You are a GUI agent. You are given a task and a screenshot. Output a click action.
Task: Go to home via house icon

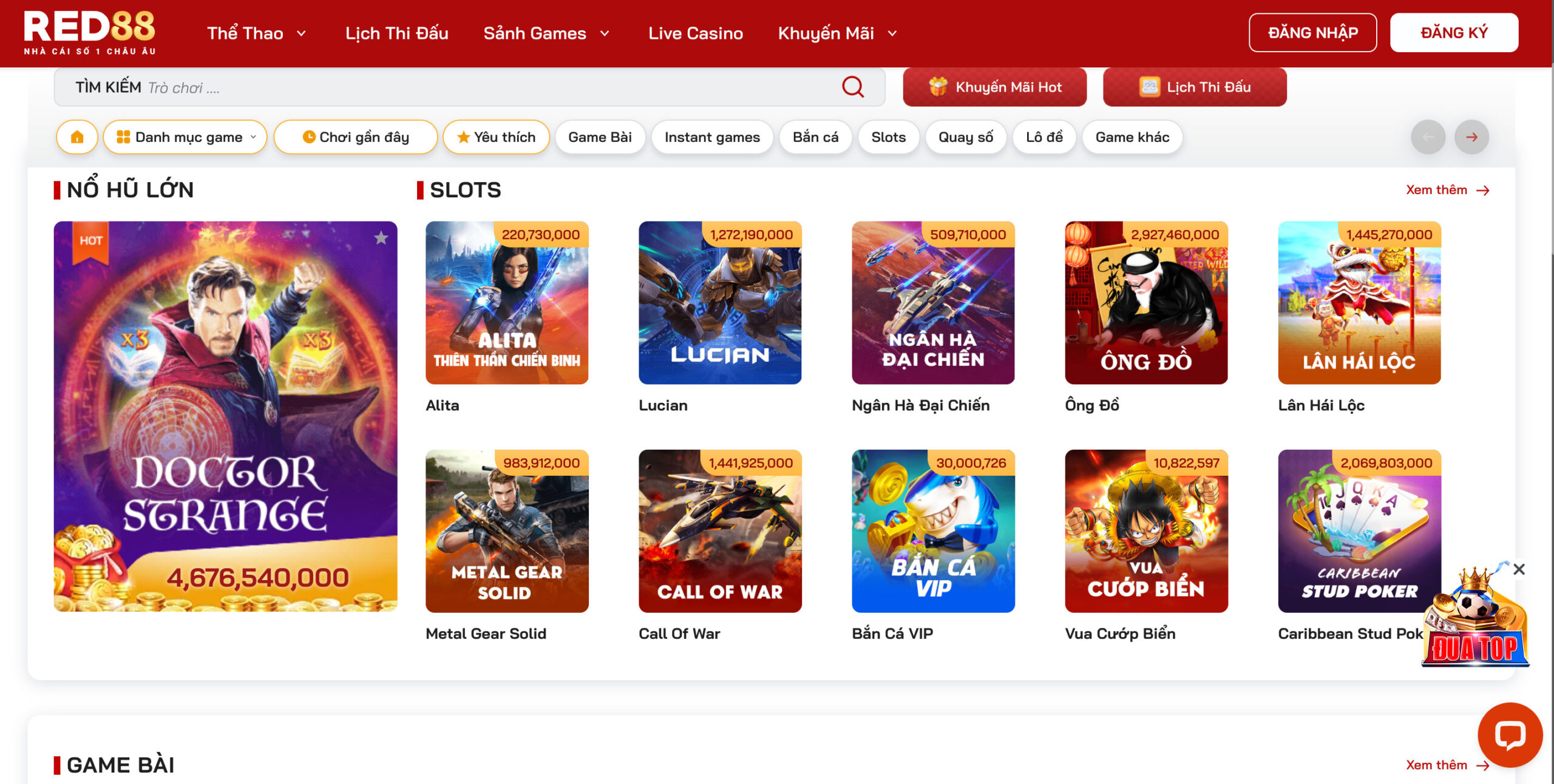pos(77,137)
